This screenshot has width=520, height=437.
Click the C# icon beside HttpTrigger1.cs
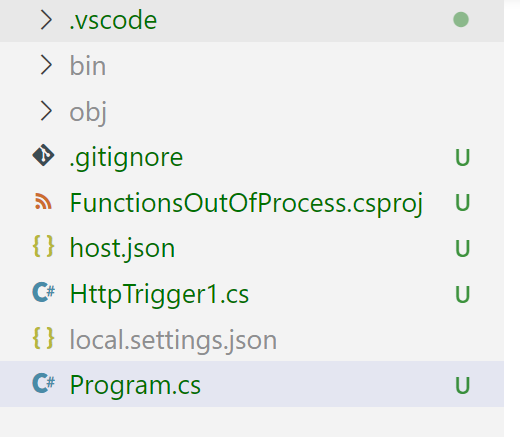pos(44,292)
